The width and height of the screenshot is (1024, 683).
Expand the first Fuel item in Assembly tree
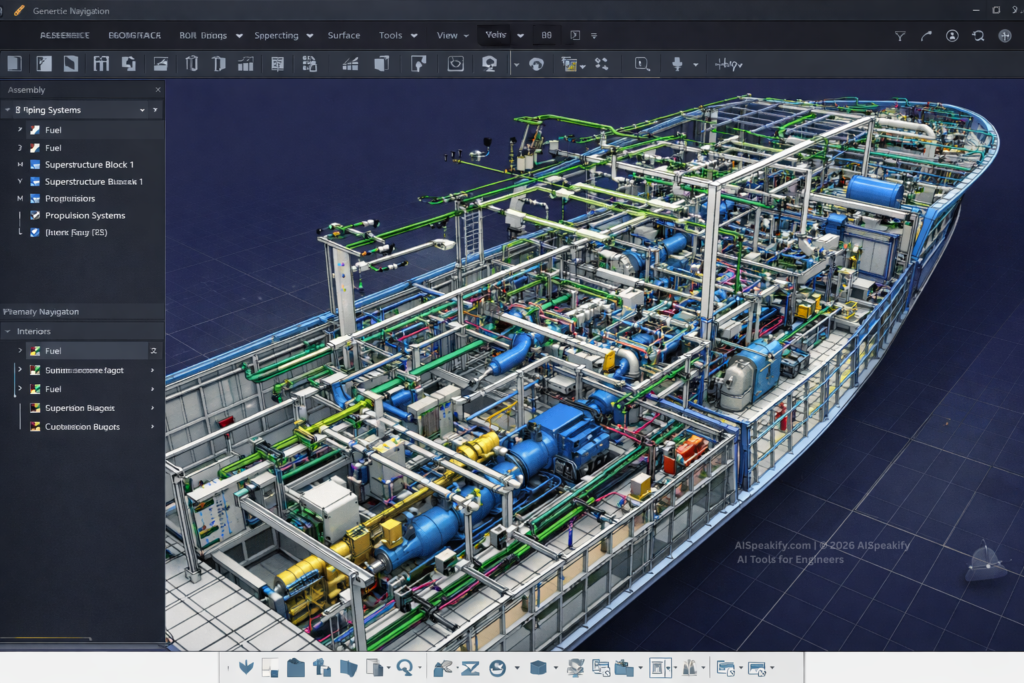click(x=19, y=130)
